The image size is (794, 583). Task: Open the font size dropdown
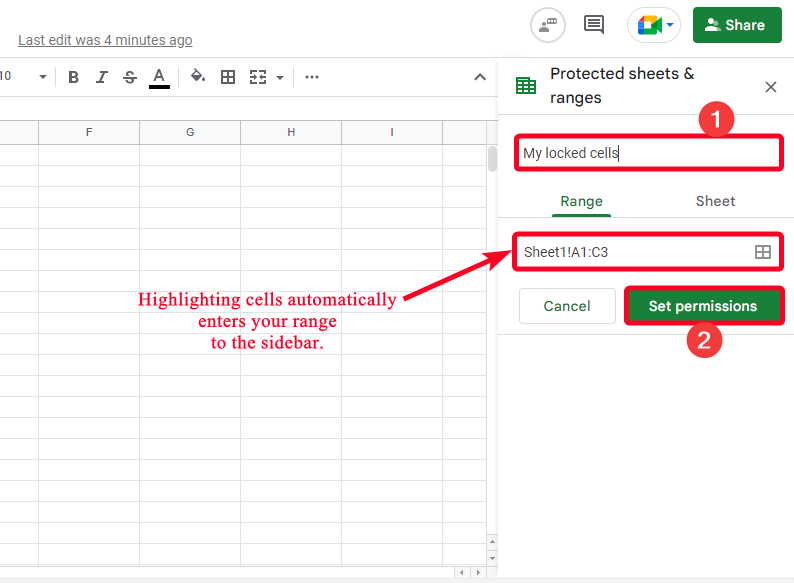click(x=43, y=77)
